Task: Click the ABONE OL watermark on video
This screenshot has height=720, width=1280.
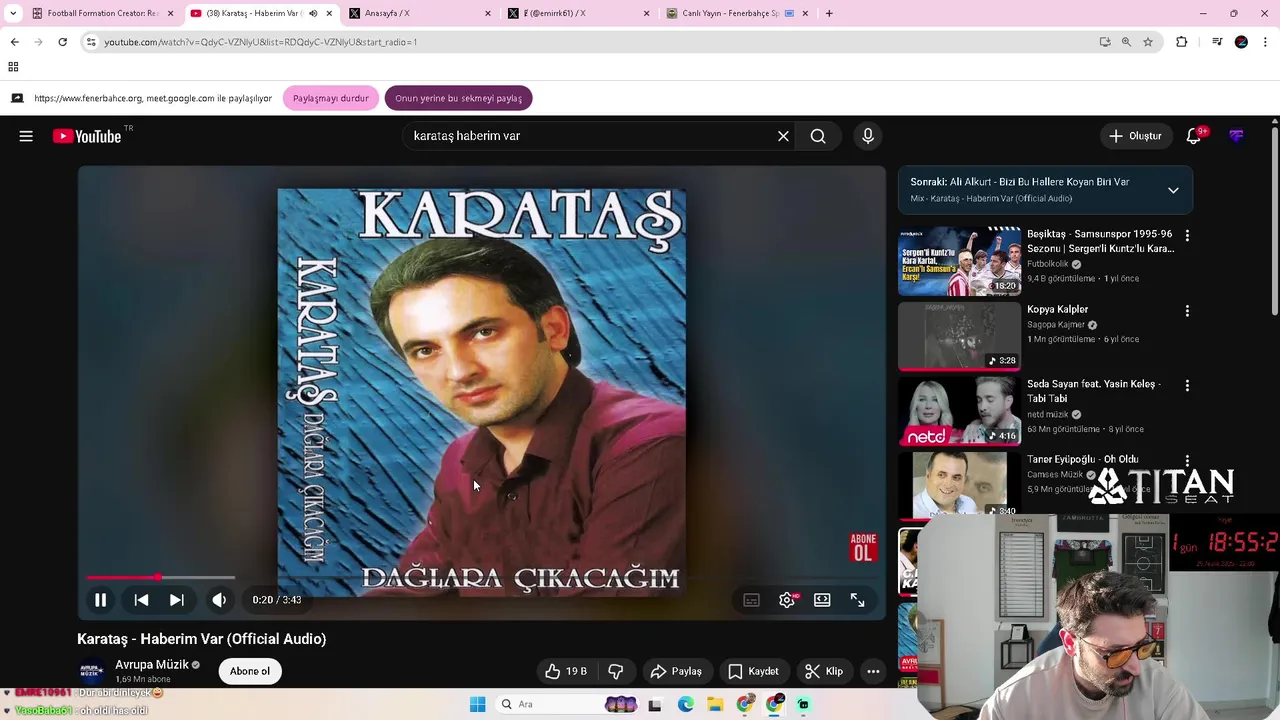Action: (863, 547)
